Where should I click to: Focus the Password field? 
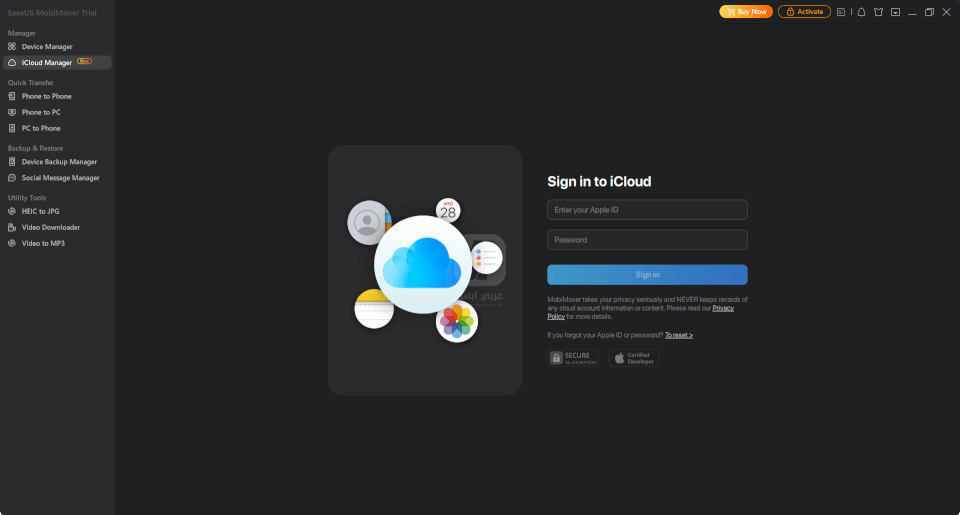647,240
